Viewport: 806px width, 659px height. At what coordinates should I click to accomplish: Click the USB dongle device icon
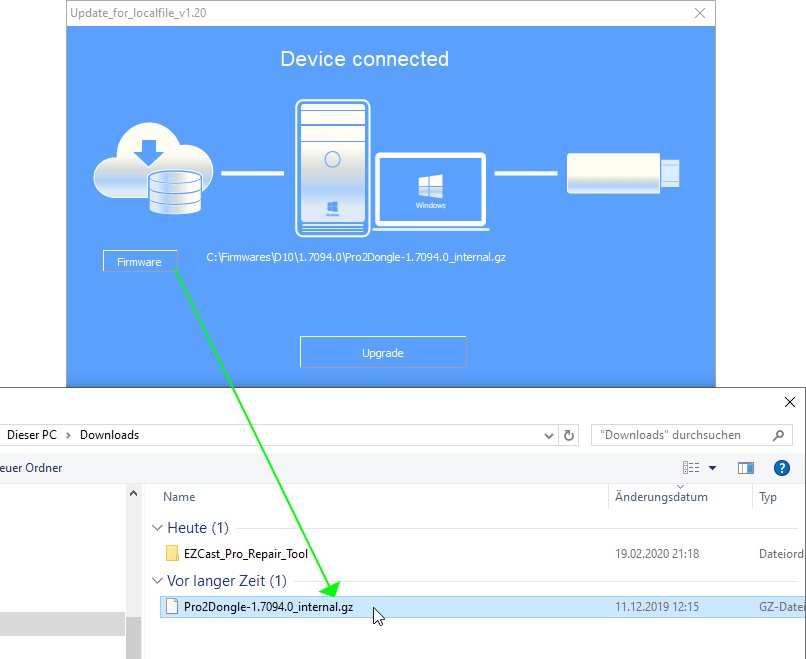622,173
